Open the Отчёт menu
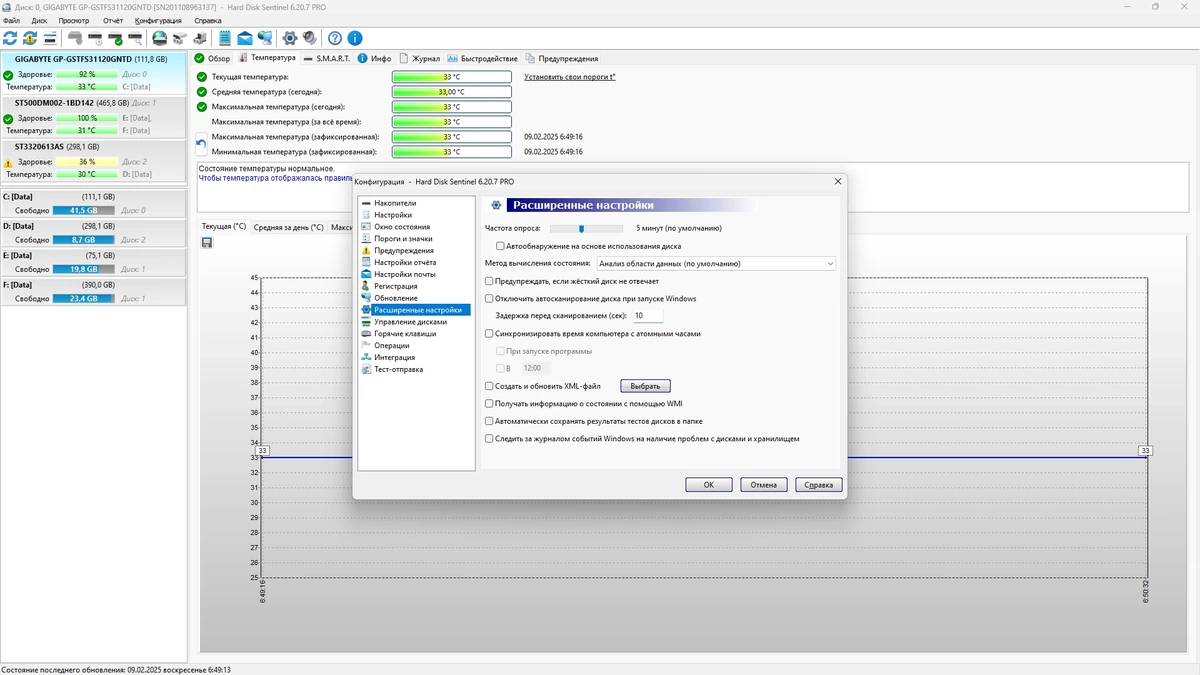 113,20
